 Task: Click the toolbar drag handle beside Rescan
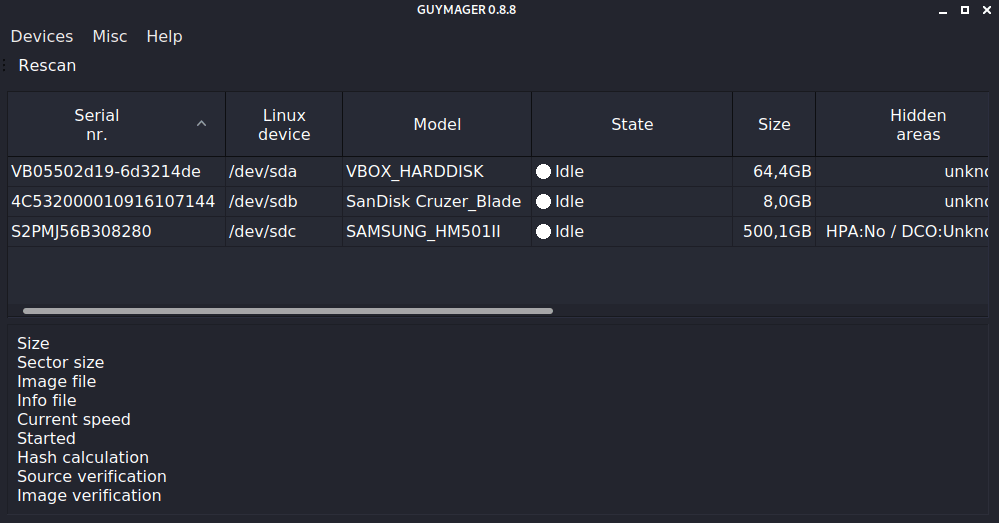click(x=5, y=65)
